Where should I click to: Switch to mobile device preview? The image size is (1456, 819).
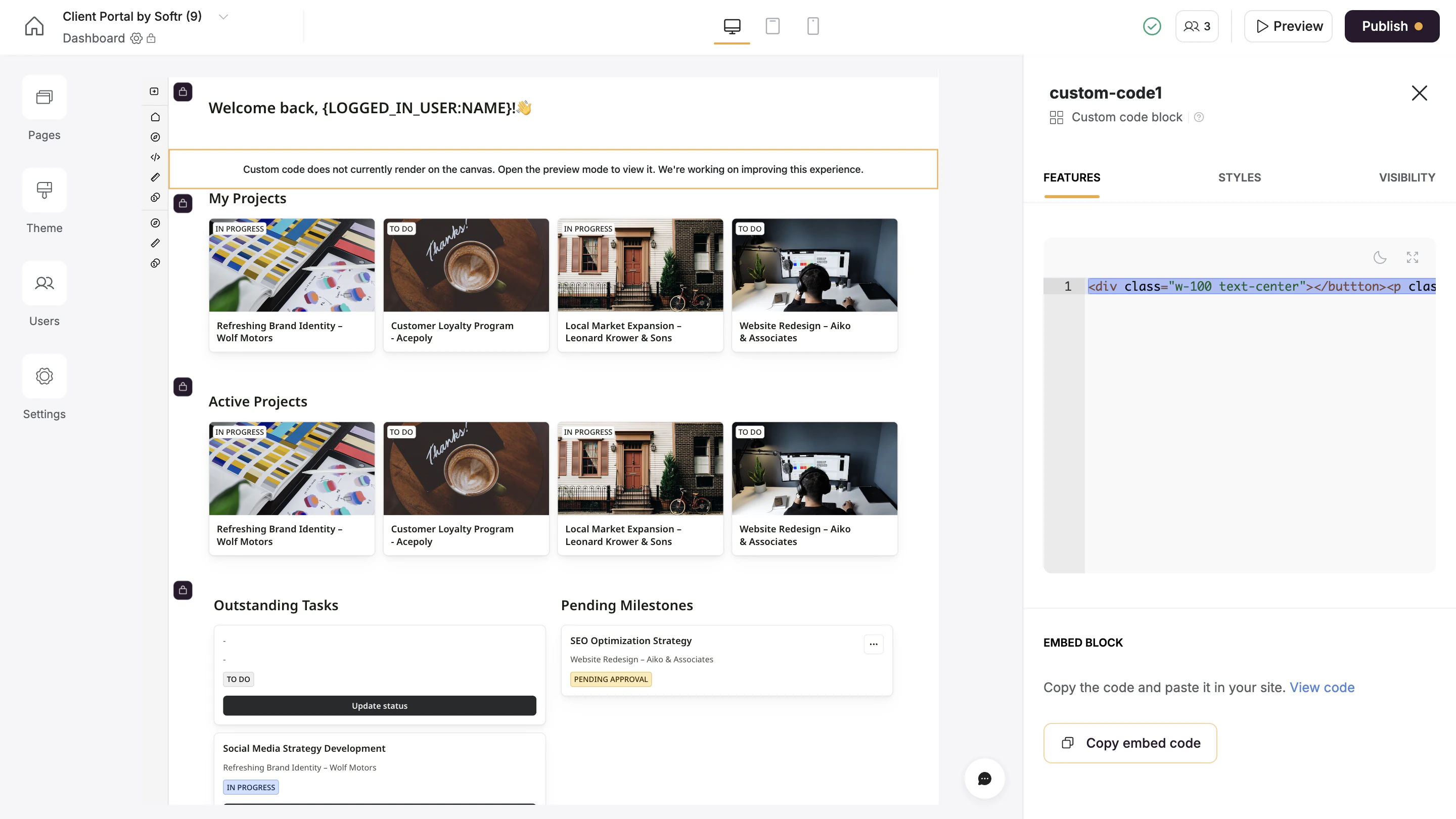(x=813, y=26)
